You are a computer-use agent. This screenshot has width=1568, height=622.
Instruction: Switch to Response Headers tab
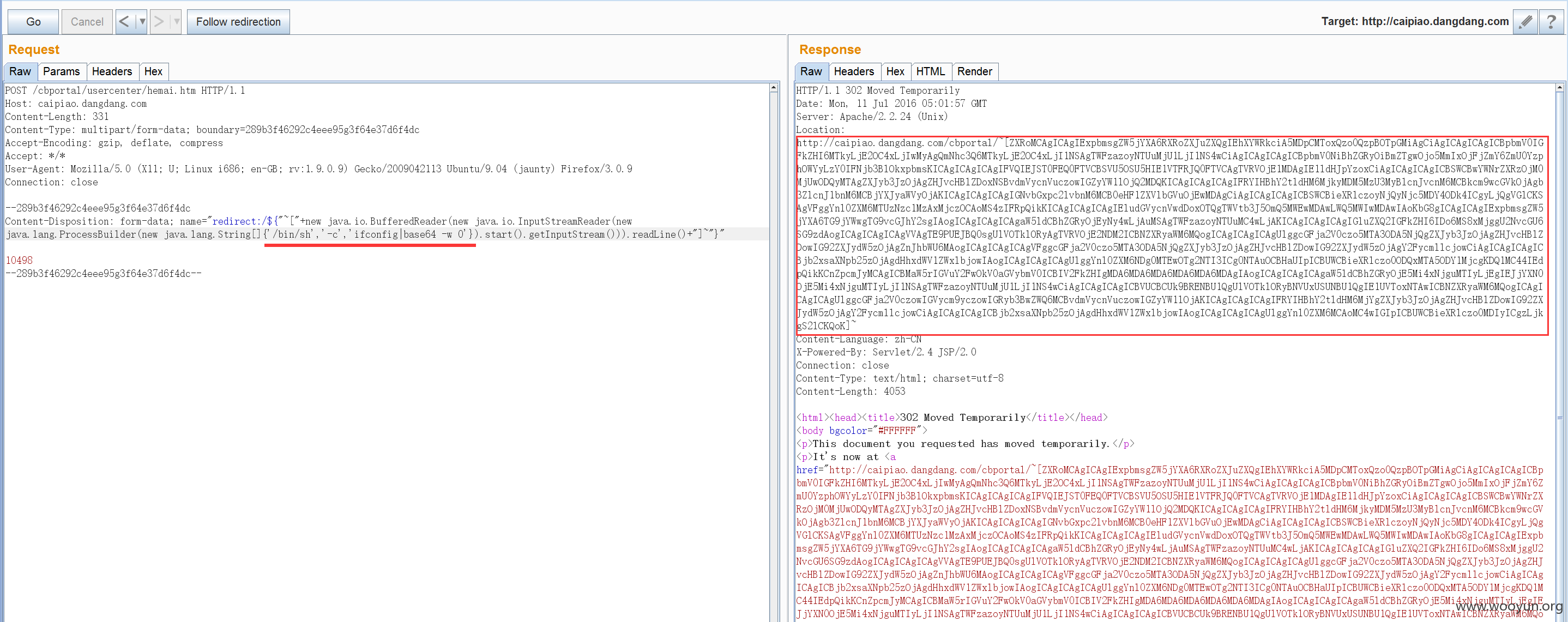tap(853, 71)
